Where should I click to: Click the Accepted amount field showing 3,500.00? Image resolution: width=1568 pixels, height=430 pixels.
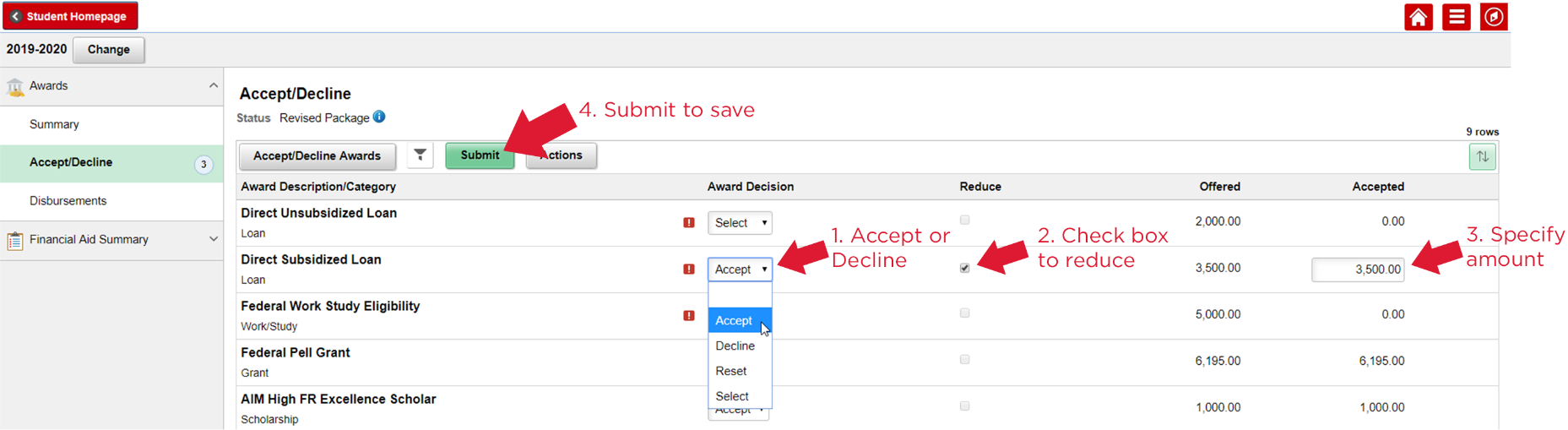[x=1357, y=269]
